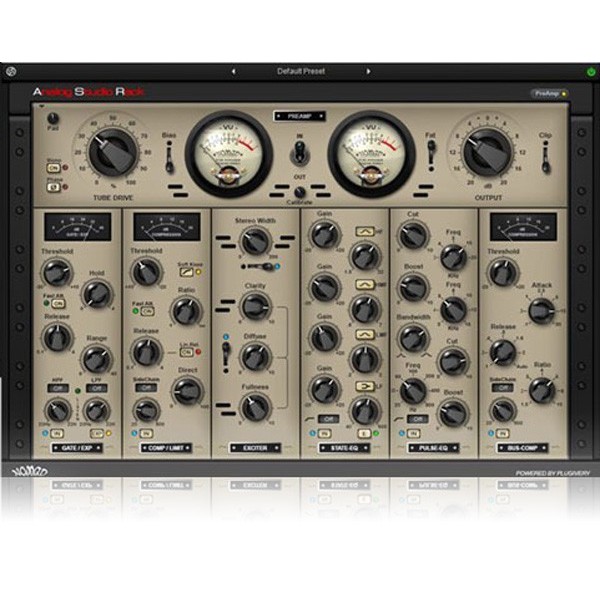The height and width of the screenshot is (600, 600).
Task: Click the HMF band shape button
Action: (x=365, y=284)
